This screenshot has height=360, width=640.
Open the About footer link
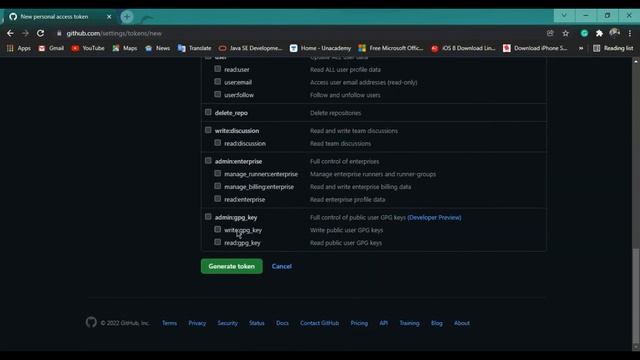462,323
